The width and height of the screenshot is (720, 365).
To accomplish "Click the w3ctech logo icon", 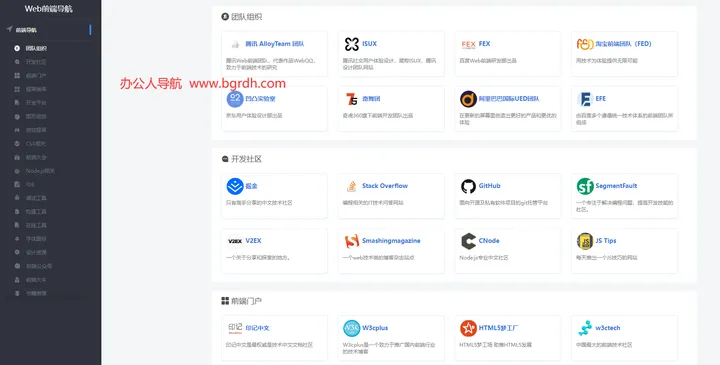I will click(585, 328).
